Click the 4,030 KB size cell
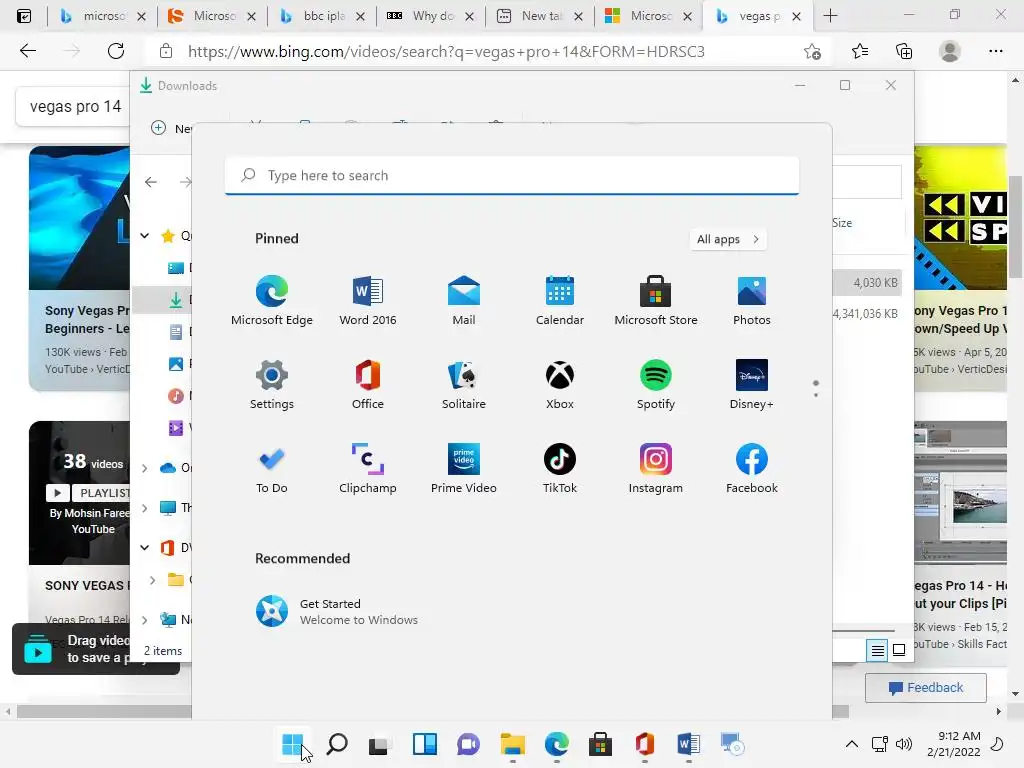This screenshot has width=1024, height=768. (x=874, y=283)
